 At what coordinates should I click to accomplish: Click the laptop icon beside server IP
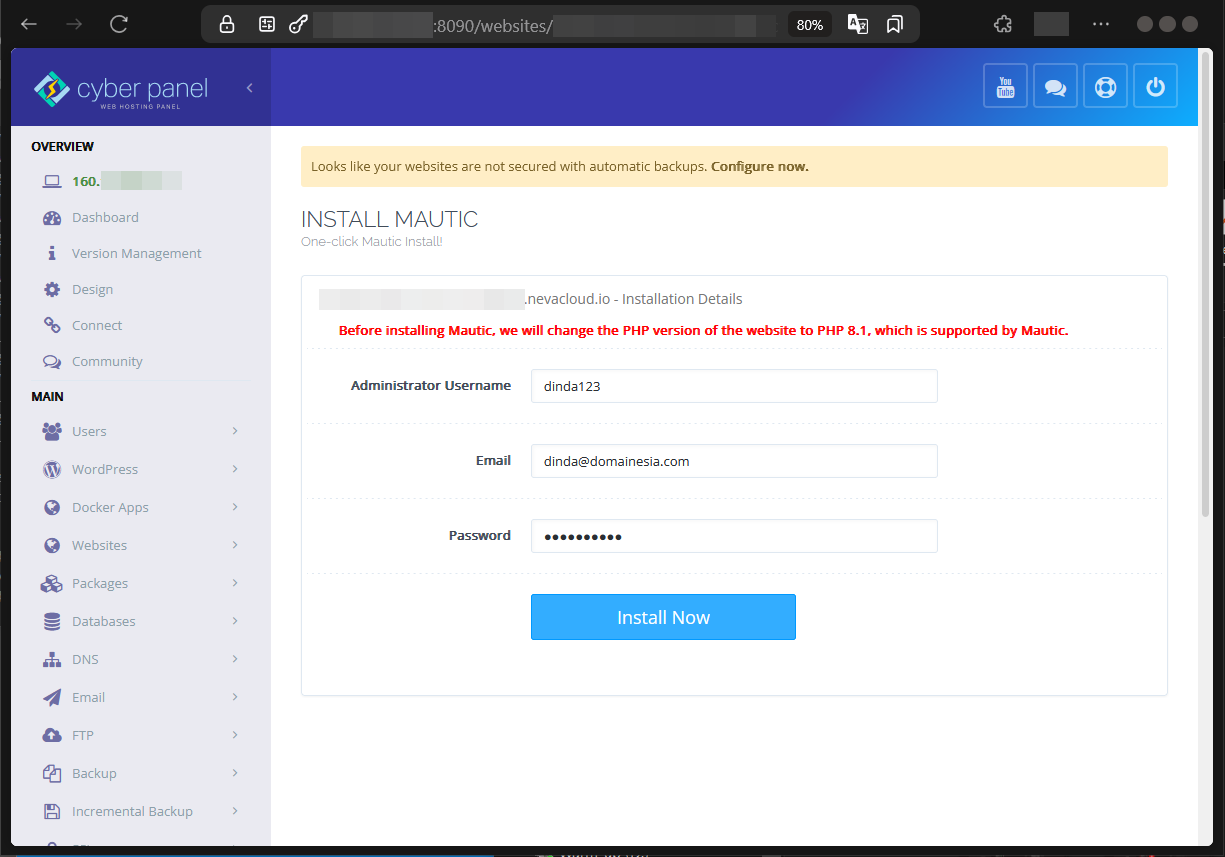[x=52, y=182]
